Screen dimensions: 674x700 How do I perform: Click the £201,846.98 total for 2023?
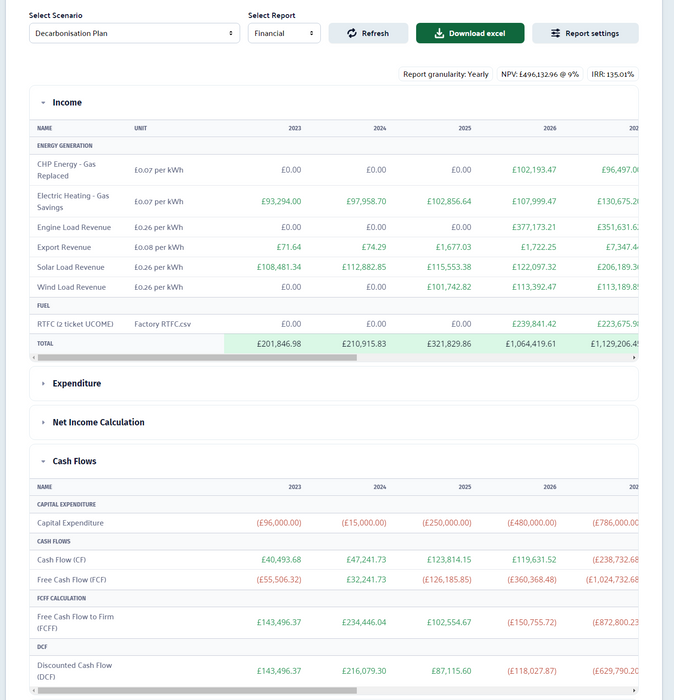[279, 344]
